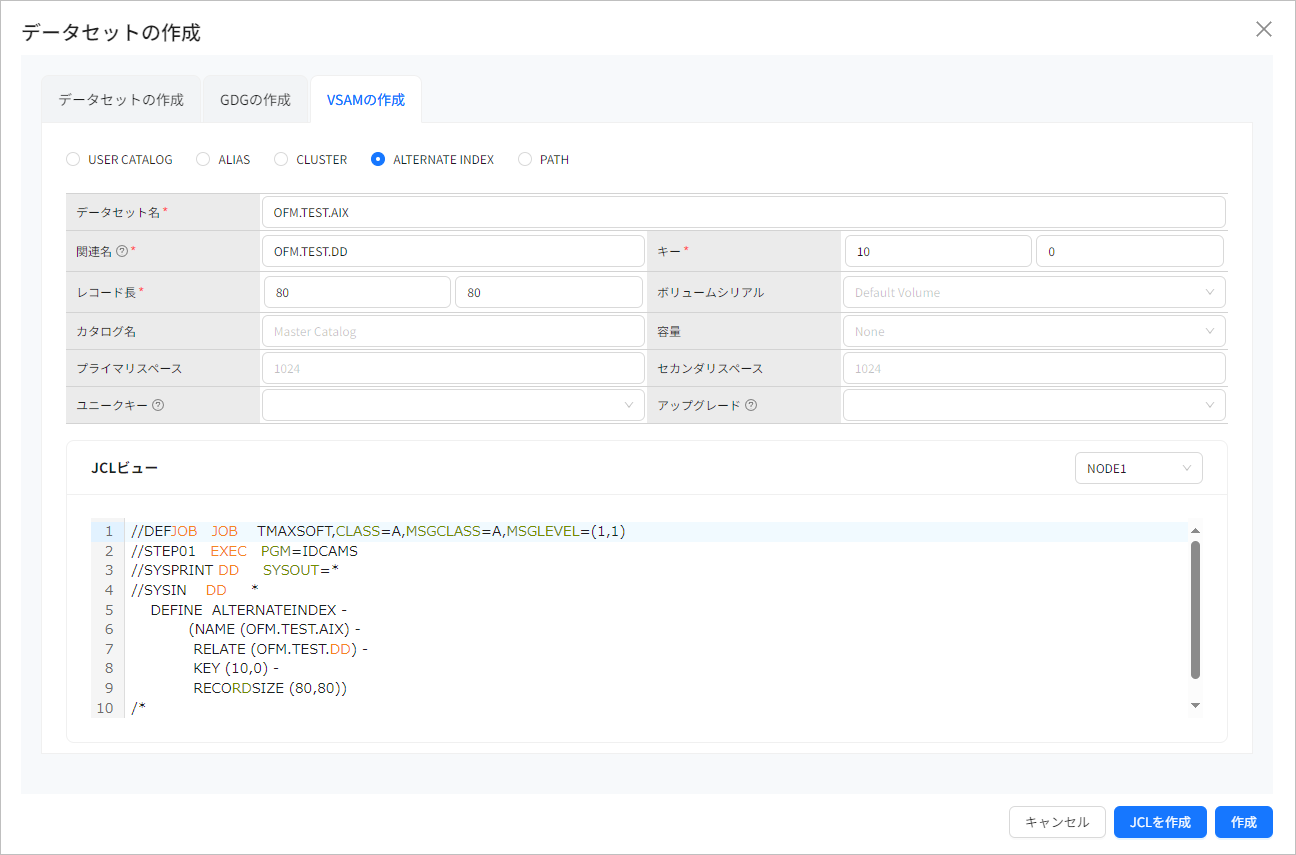Viewport: 1296px width, 855px height.
Task: Click the キャンセル button
Action: coord(1057,822)
